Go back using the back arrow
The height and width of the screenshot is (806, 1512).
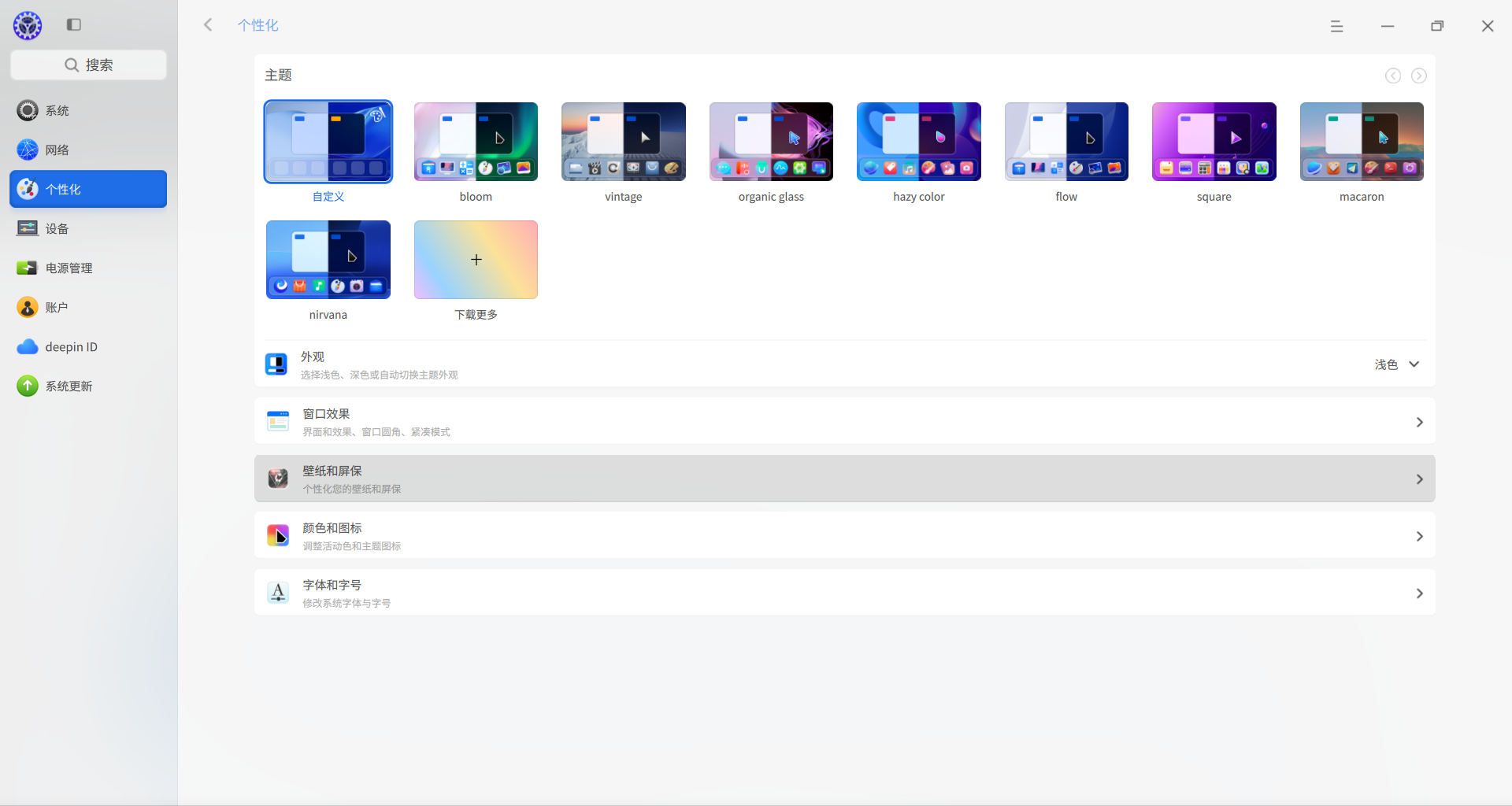(x=208, y=25)
